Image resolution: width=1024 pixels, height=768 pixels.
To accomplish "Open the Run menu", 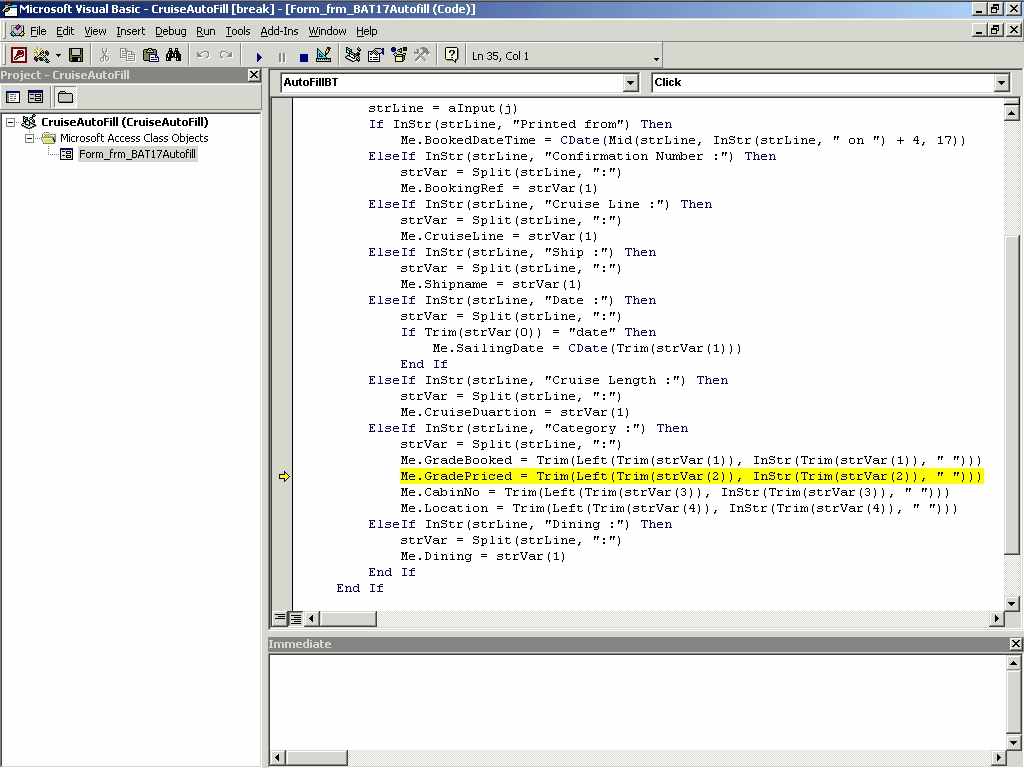I will [205, 31].
